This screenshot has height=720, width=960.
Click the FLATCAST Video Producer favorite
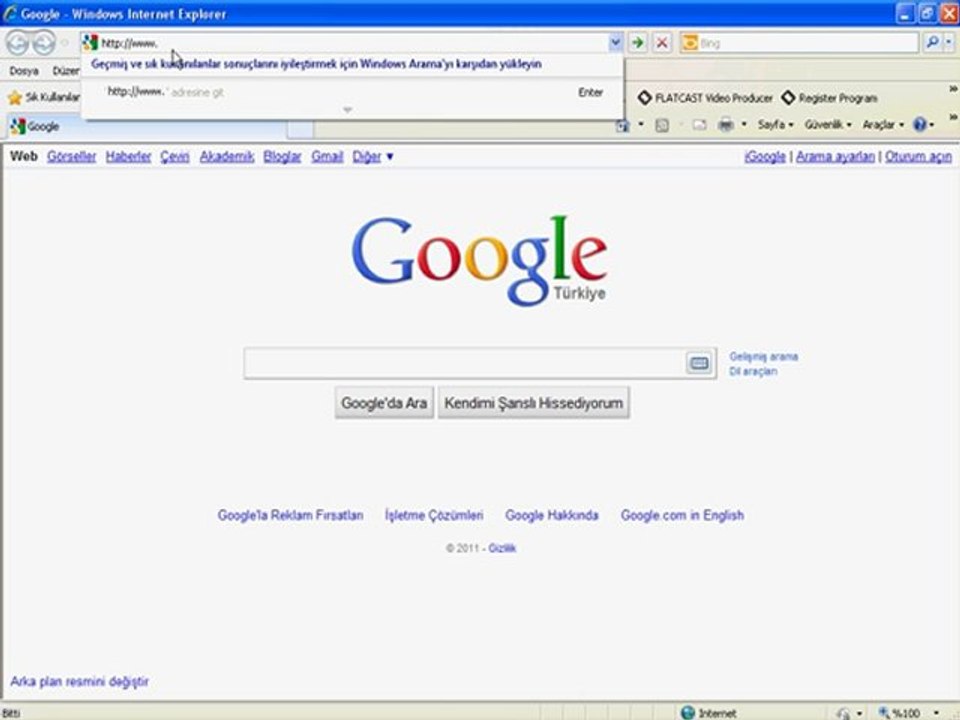point(705,98)
